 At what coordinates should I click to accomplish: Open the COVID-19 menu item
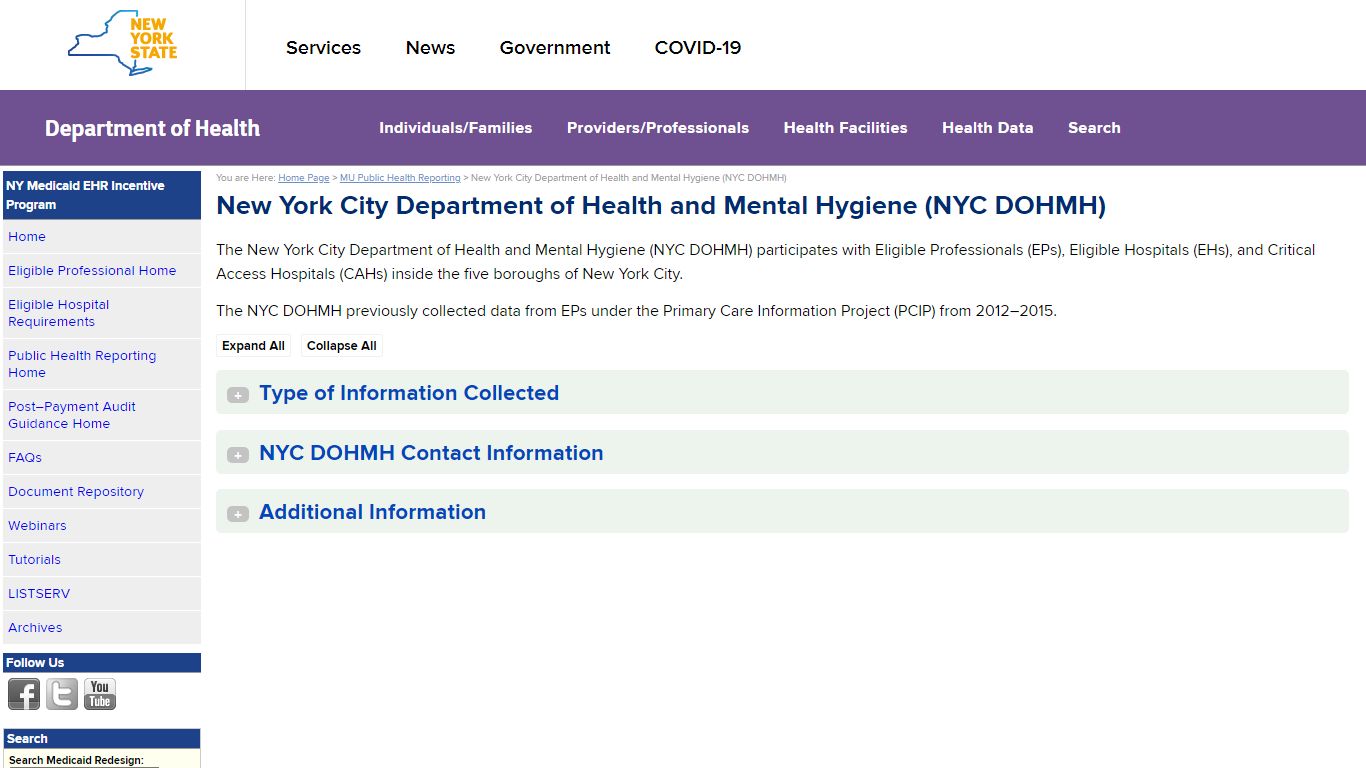click(698, 48)
